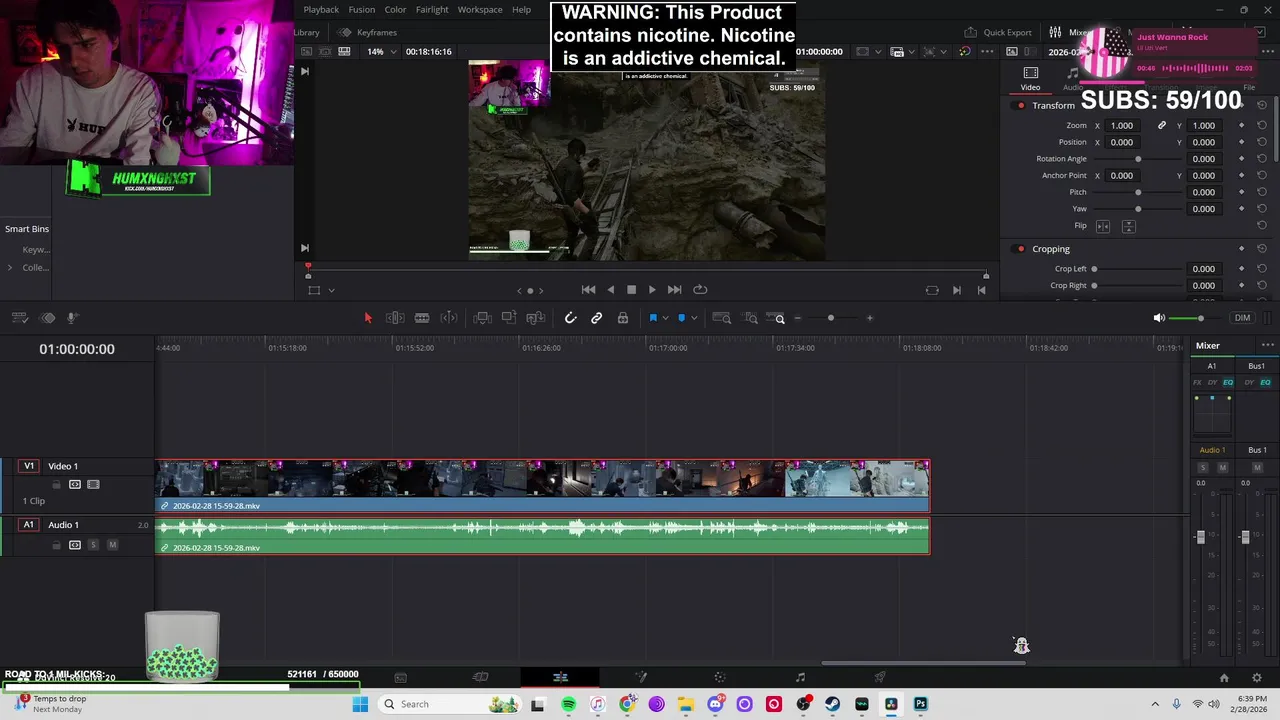Click the Replace Clip tool icon
Viewport: 1280px width, 720px height.
536,318
